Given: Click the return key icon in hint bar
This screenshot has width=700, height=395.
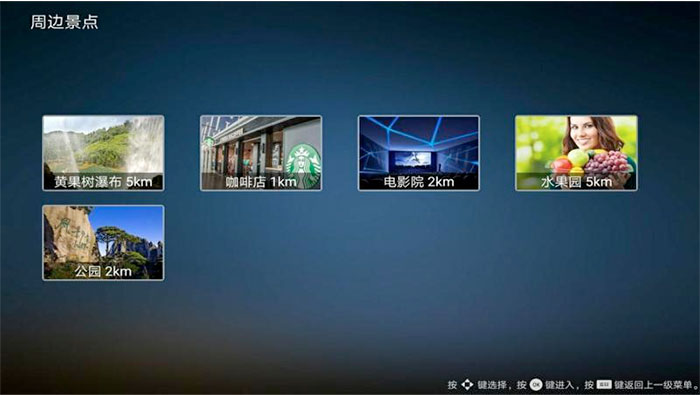Looking at the screenshot, I should tap(604, 384).
